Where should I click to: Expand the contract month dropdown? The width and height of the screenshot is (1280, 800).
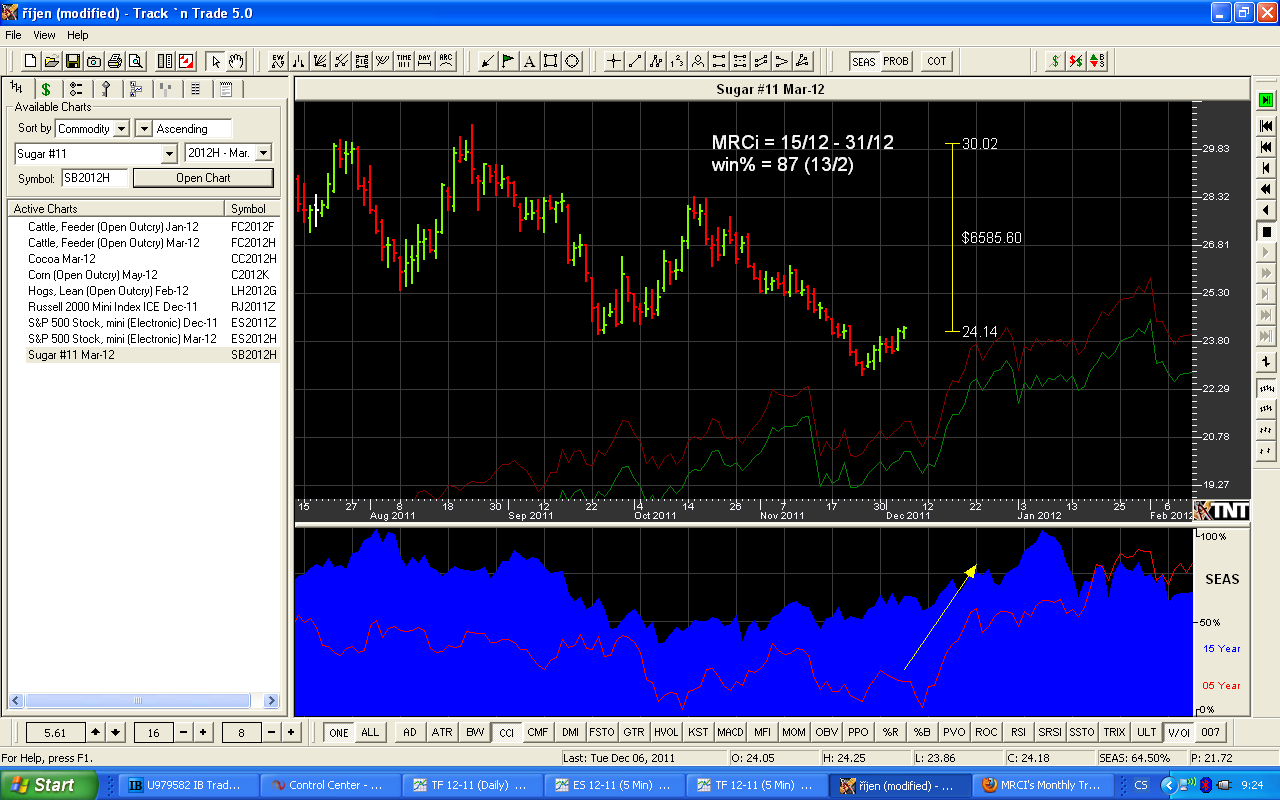point(263,153)
